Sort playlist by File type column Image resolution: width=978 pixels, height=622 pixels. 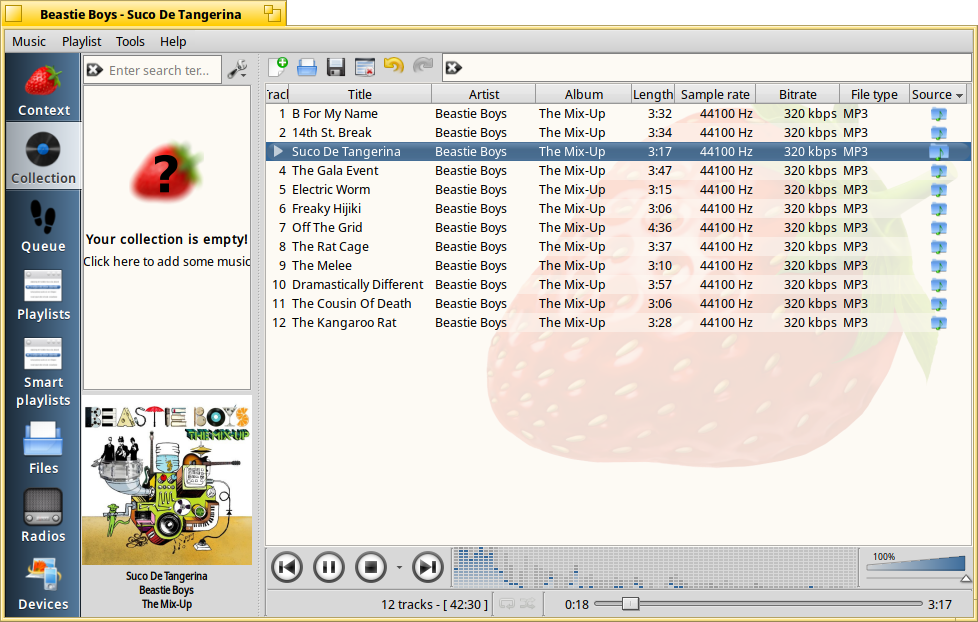coord(874,94)
